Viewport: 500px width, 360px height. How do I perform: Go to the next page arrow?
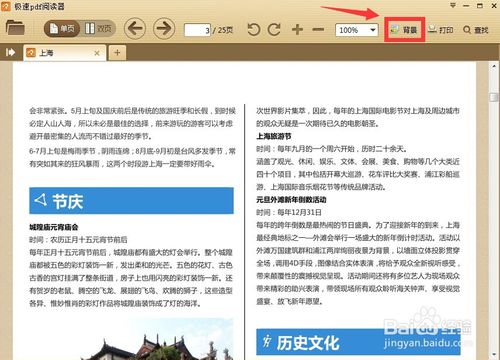click(x=164, y=29)
